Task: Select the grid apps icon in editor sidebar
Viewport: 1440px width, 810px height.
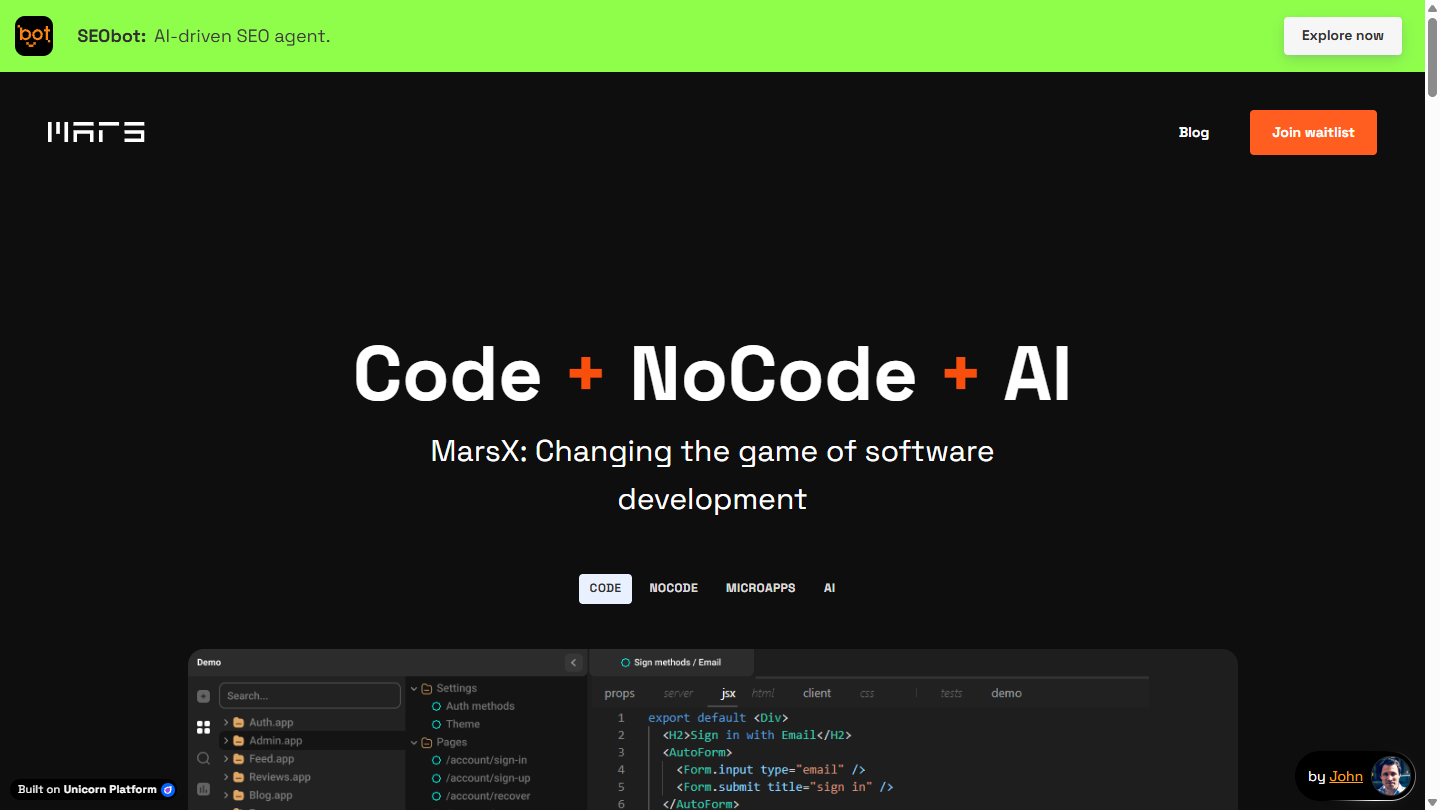Action: (x=204, y=727)
